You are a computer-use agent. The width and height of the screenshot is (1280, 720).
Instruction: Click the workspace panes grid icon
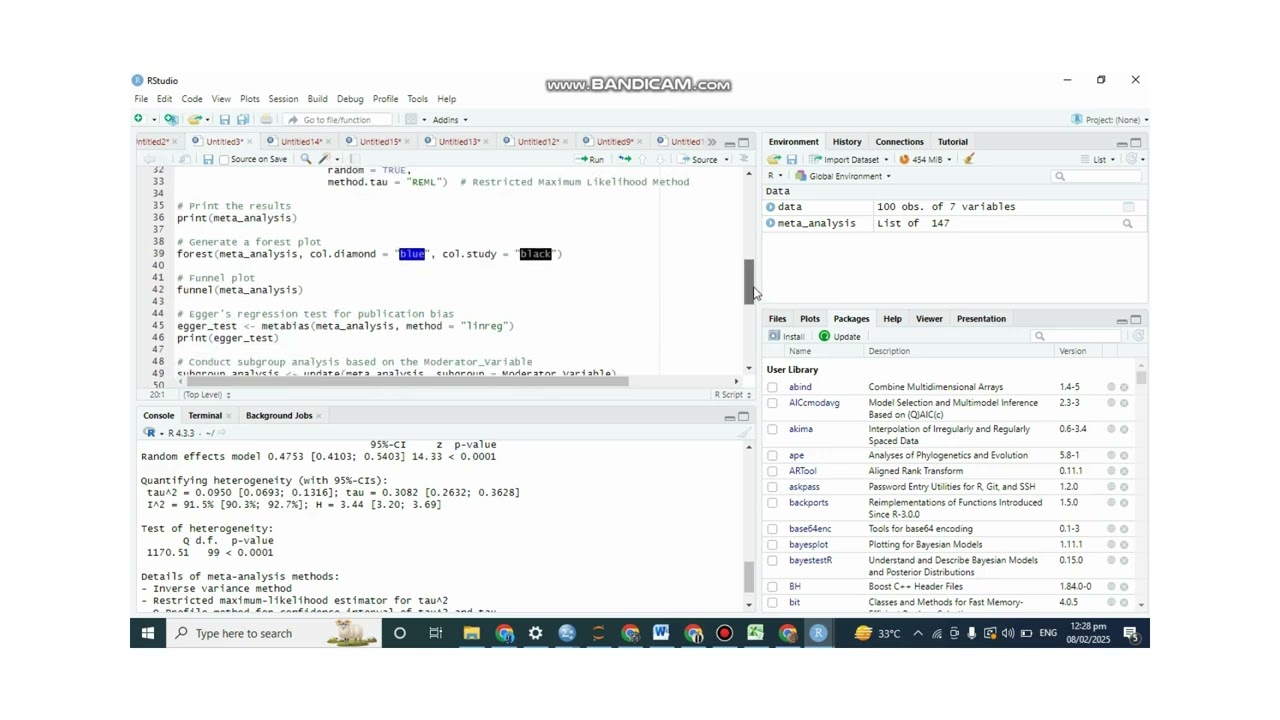point(411,119)
